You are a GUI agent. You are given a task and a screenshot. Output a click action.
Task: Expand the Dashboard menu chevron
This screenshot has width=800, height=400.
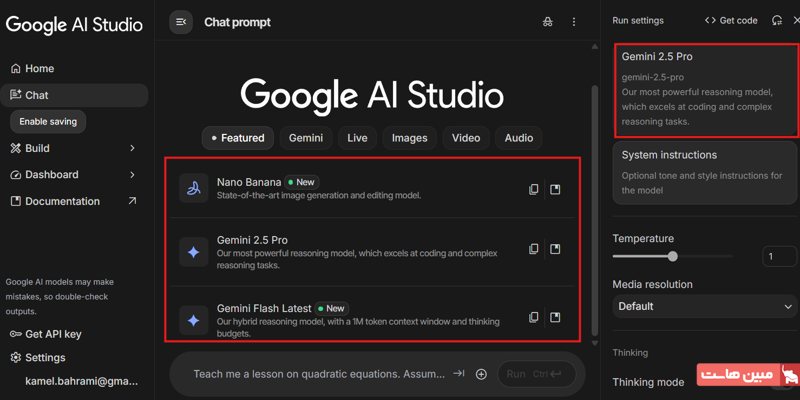coord(132,174)
